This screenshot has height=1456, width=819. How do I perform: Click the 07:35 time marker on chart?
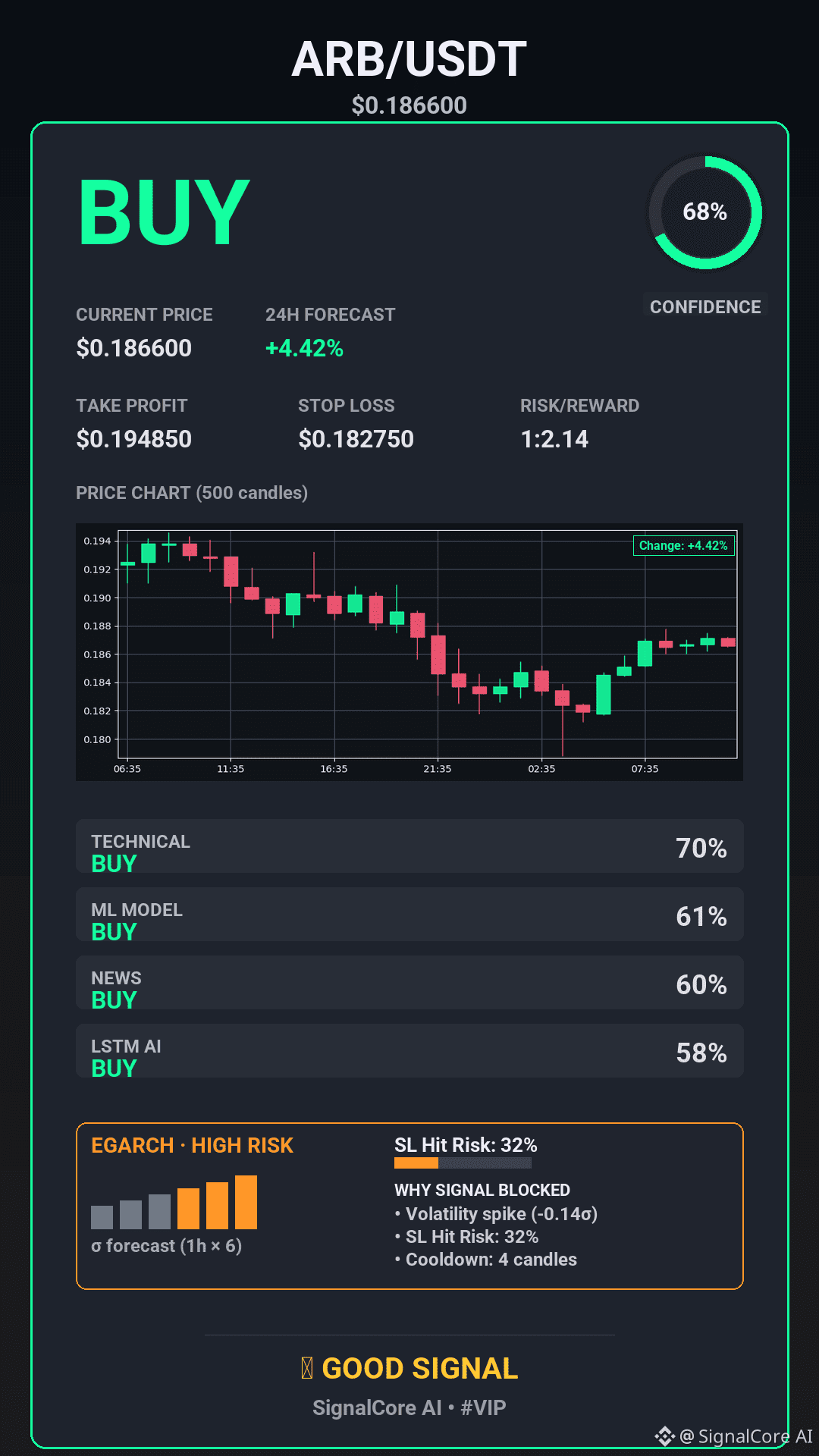click(645, 769)
